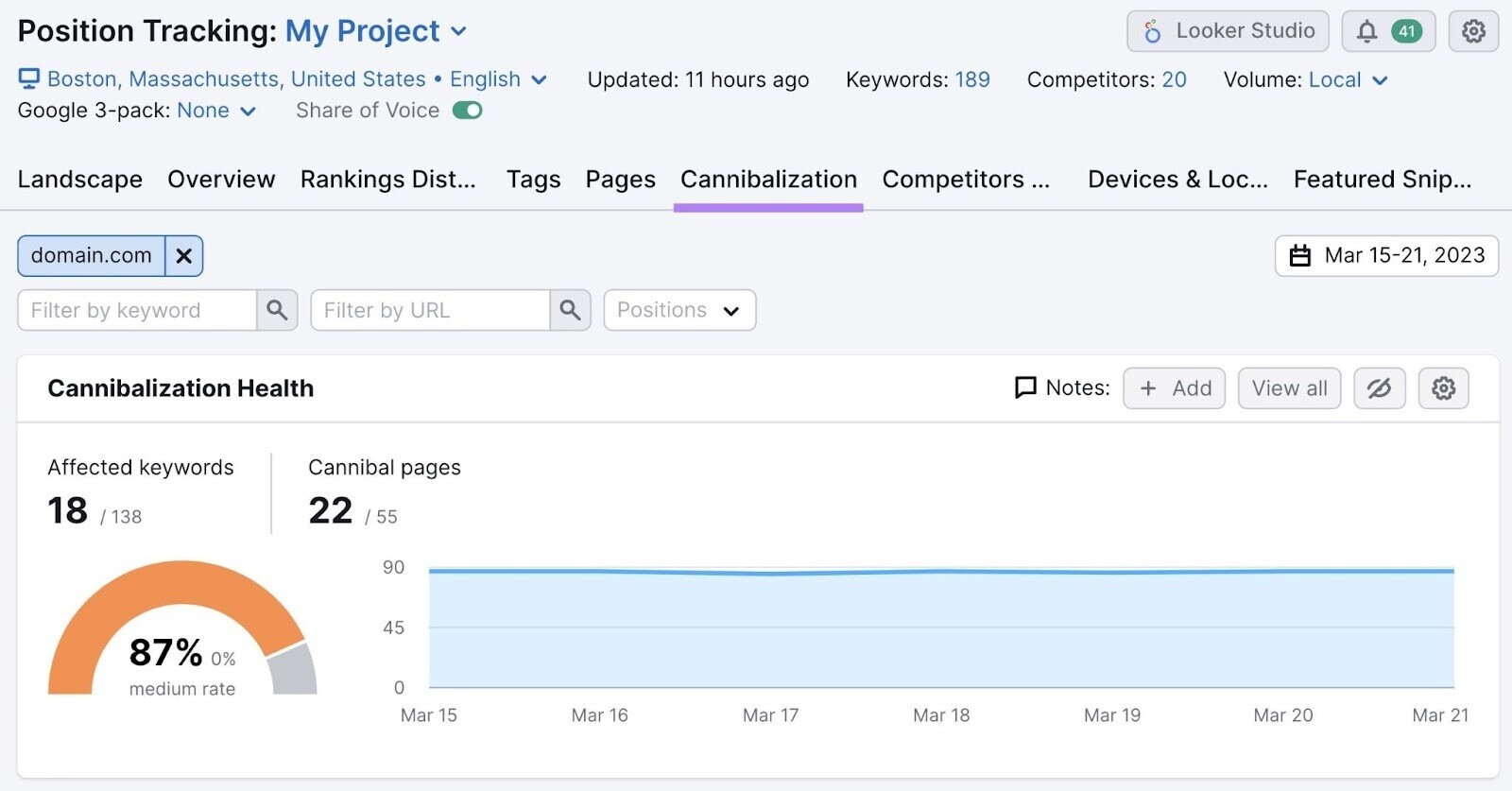1512x791 pixels.
Task: Click the Filter by keyword field
Action: (137, 310)
